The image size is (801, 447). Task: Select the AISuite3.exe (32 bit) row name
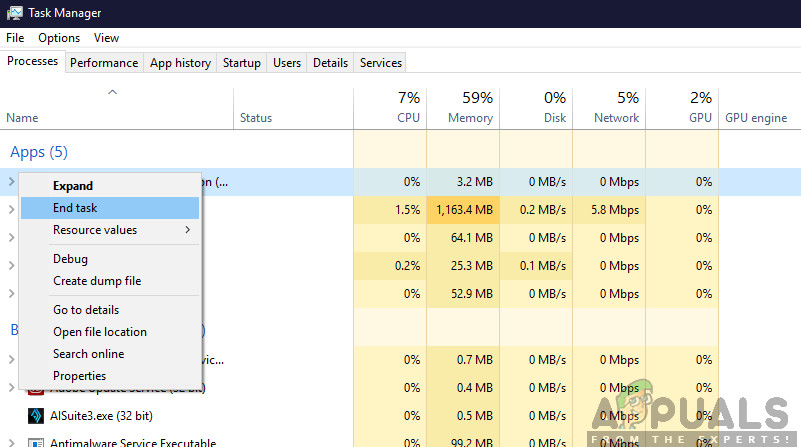tap(101, 416)
